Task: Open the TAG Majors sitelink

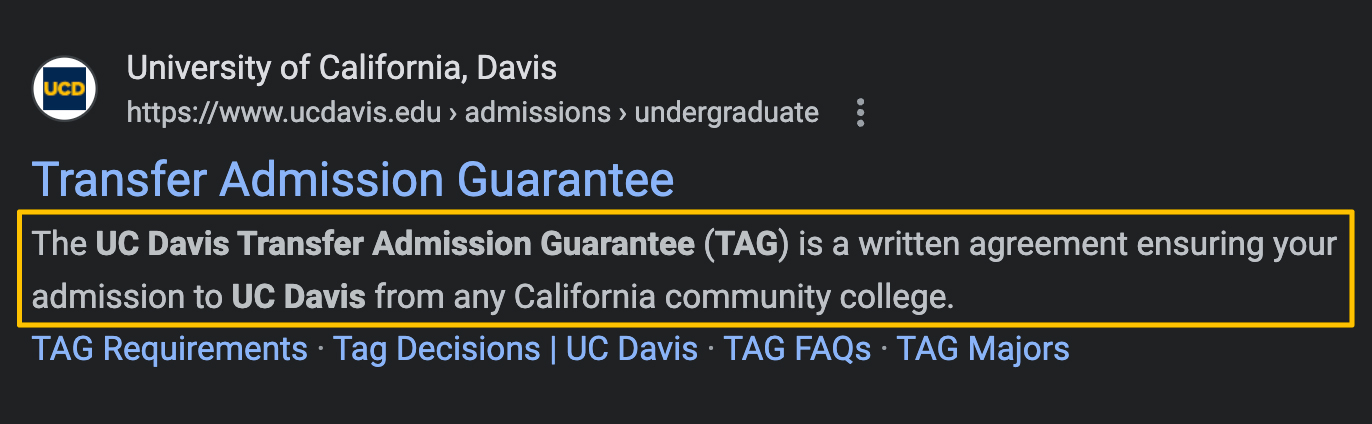Action: [983, 349]
